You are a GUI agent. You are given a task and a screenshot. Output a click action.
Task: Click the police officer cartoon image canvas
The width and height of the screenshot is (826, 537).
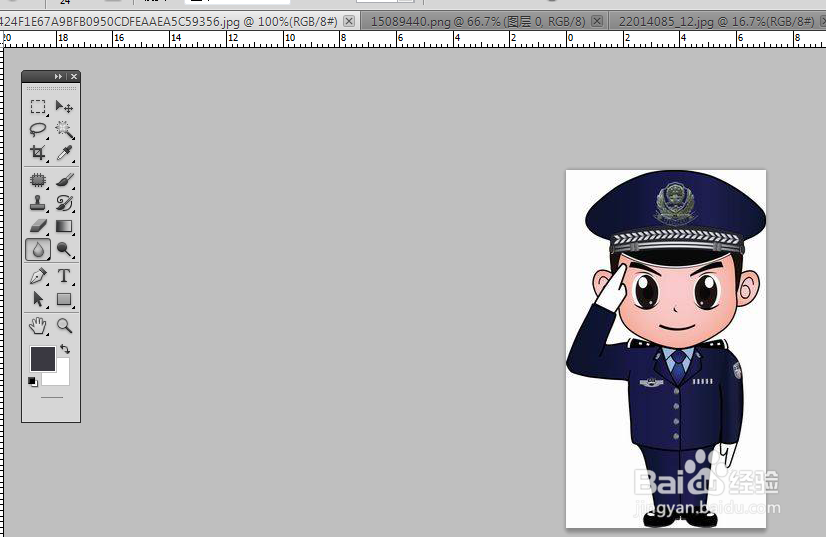[x=666, y=348]
